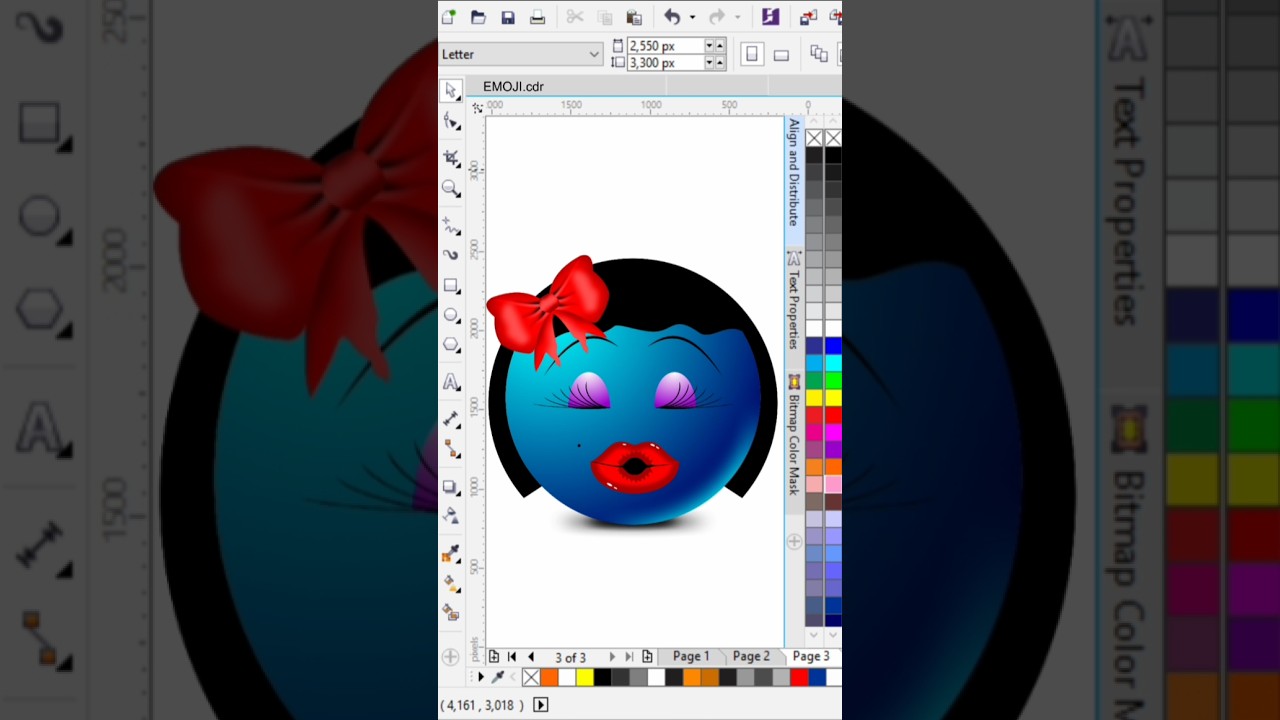Click the docker quick customize plus button

pos(794,541)
